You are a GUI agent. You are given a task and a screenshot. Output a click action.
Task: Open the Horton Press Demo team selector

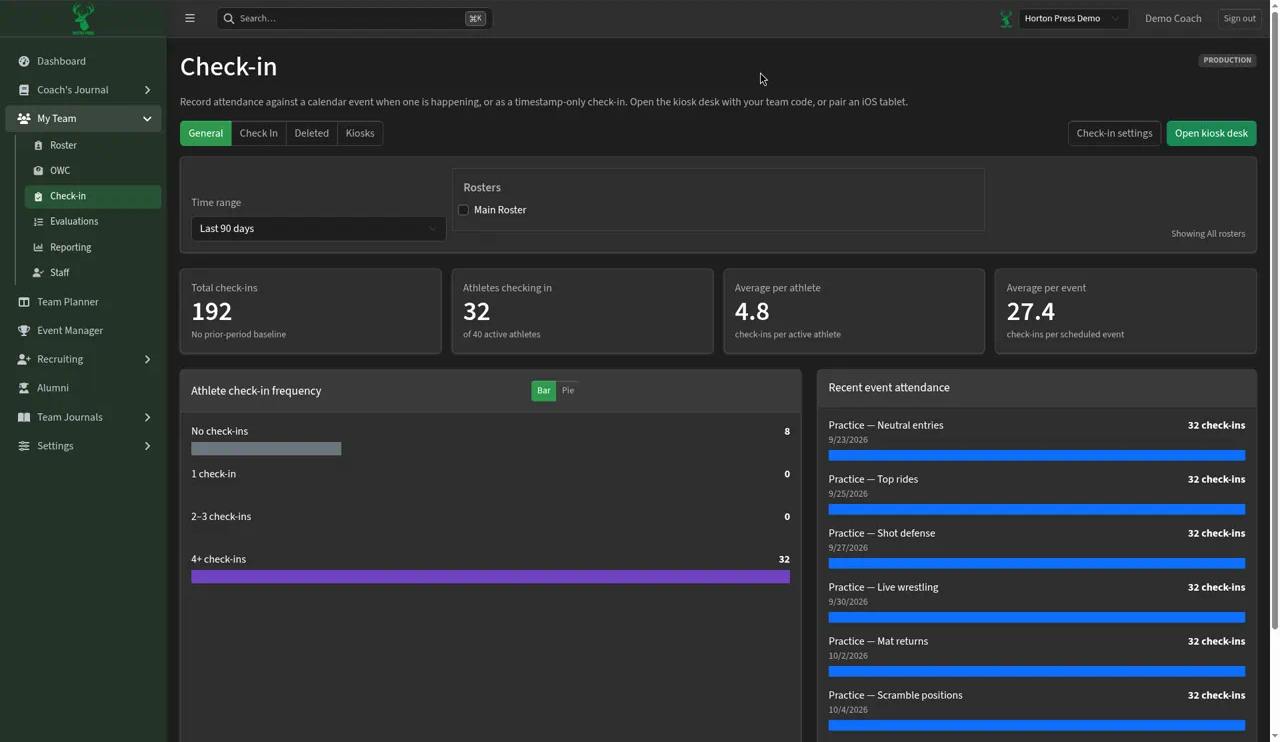point(1072,18)
